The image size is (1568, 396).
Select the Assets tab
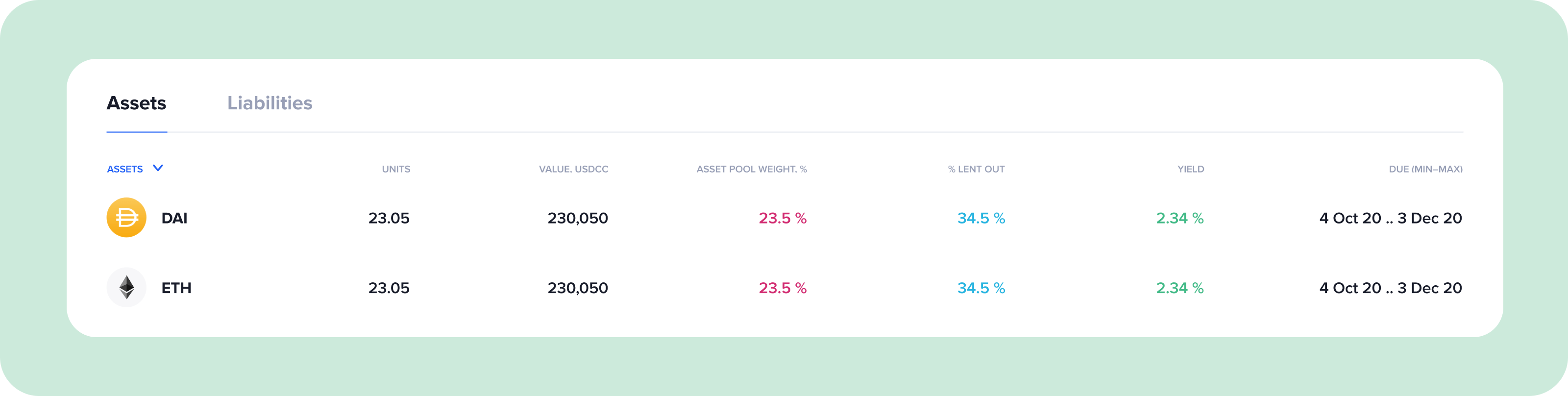point(136,103)
